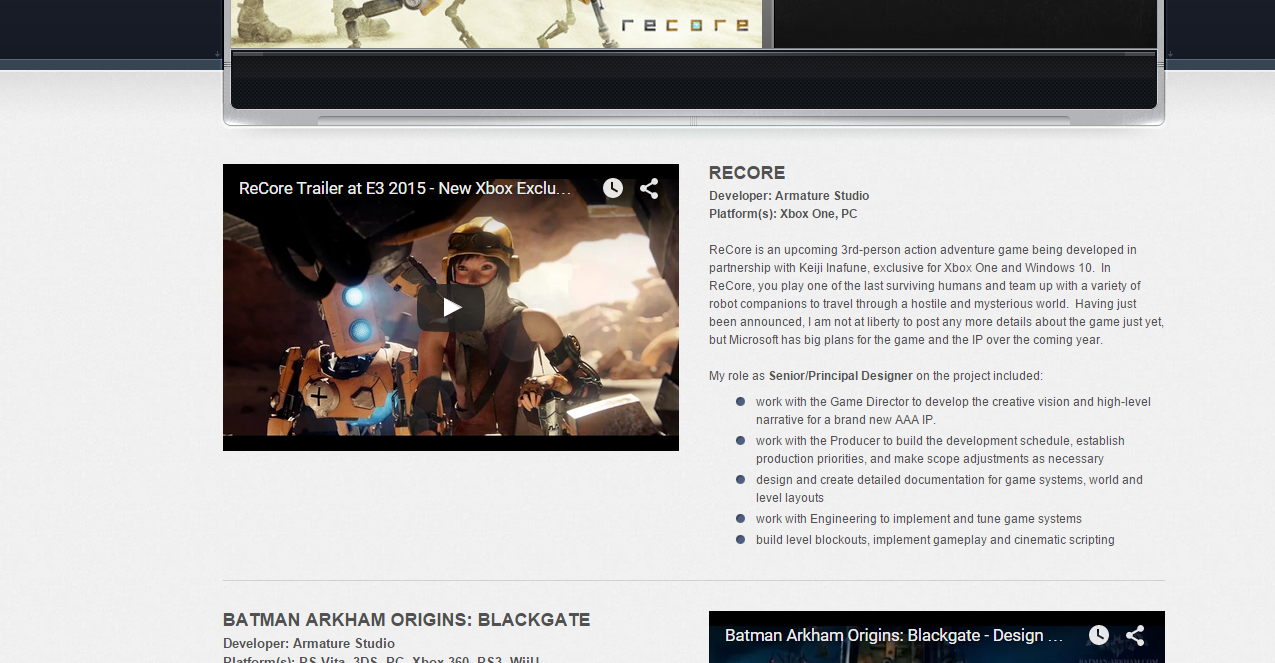Open the ReCore Trailer at E3 2015 title link

pyautogui.click(x=405, y=188)
